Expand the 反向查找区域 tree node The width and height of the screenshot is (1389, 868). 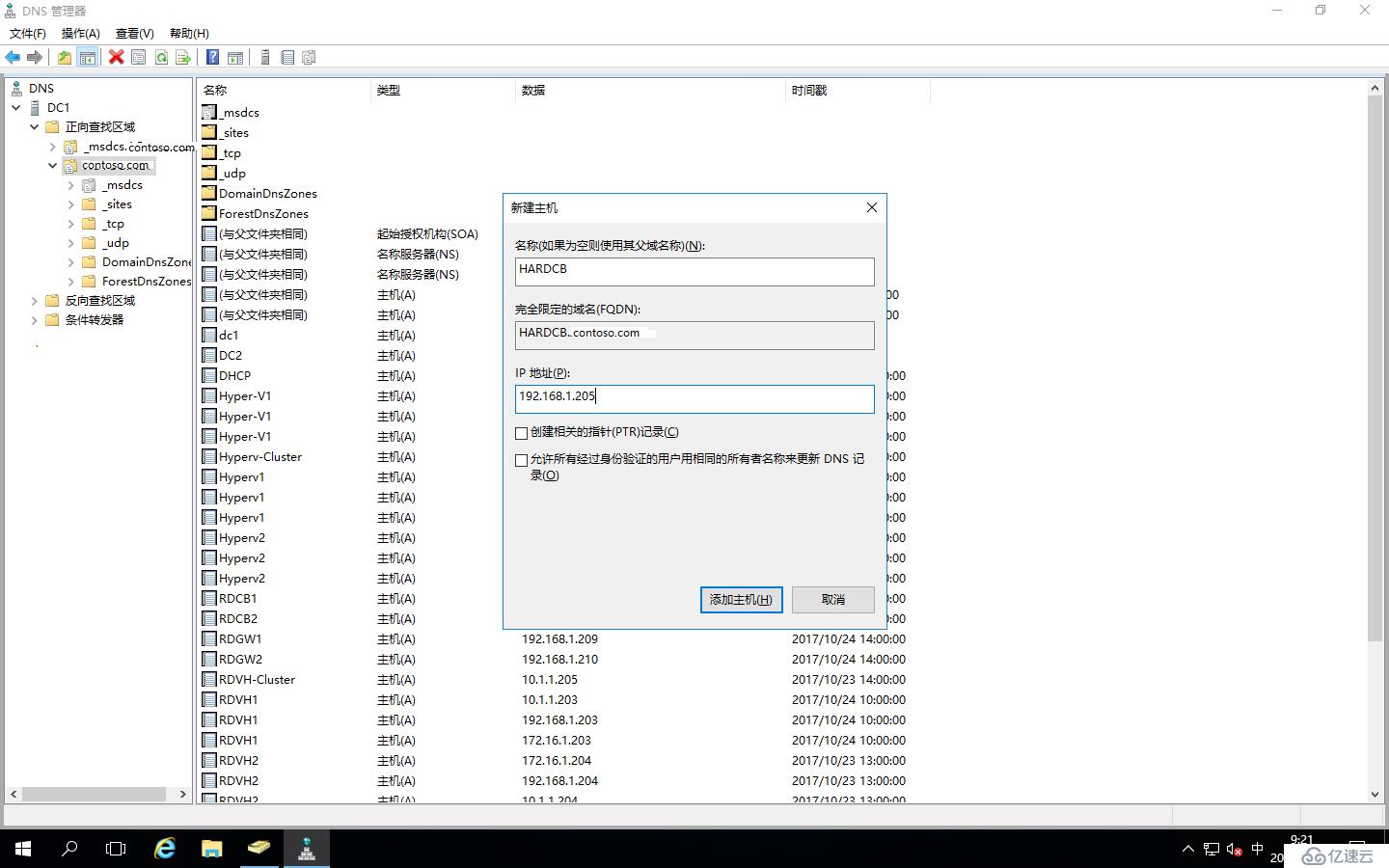pyautogui.click(x=35, y=301)
